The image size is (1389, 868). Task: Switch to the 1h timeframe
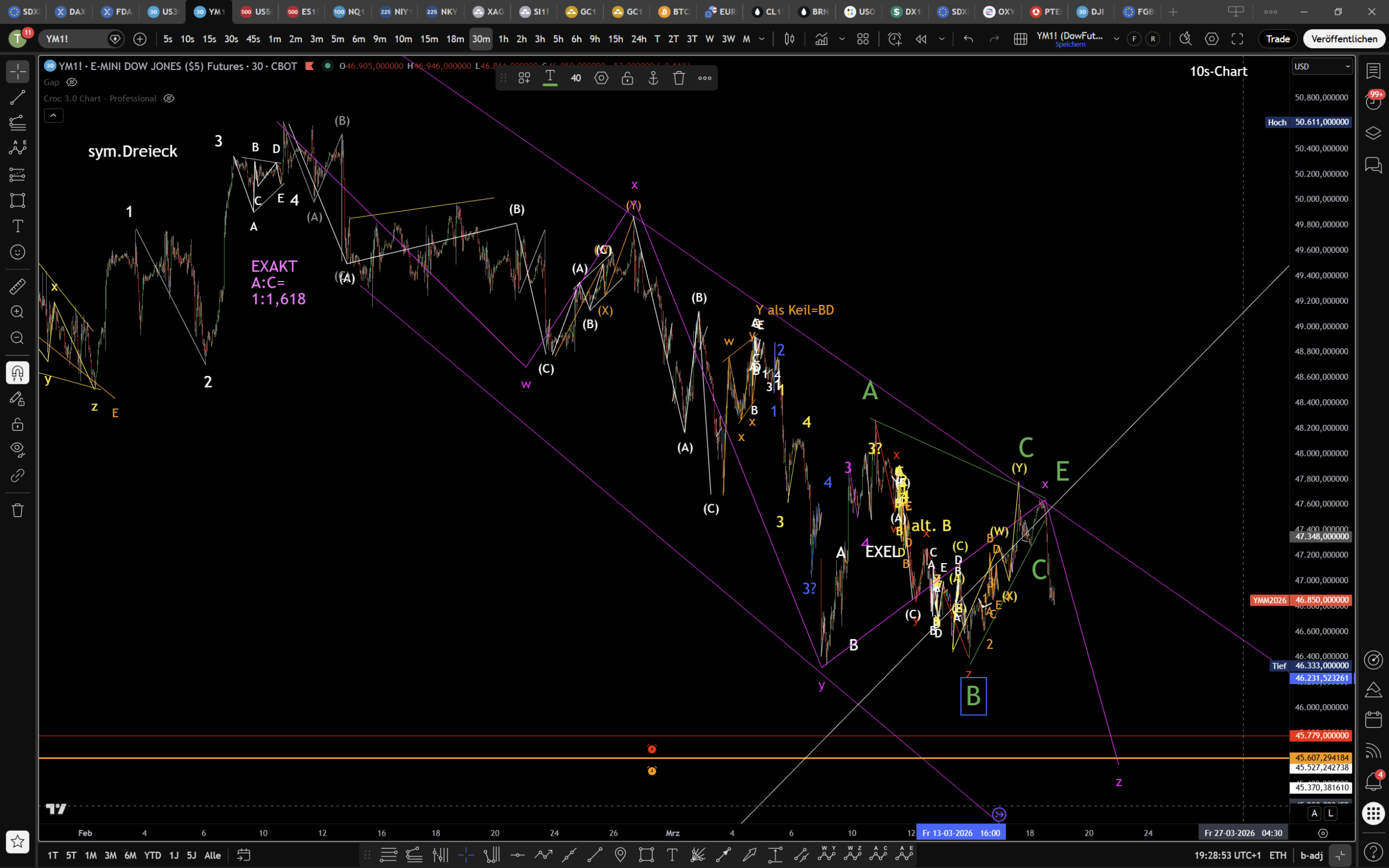pos(503,39)
